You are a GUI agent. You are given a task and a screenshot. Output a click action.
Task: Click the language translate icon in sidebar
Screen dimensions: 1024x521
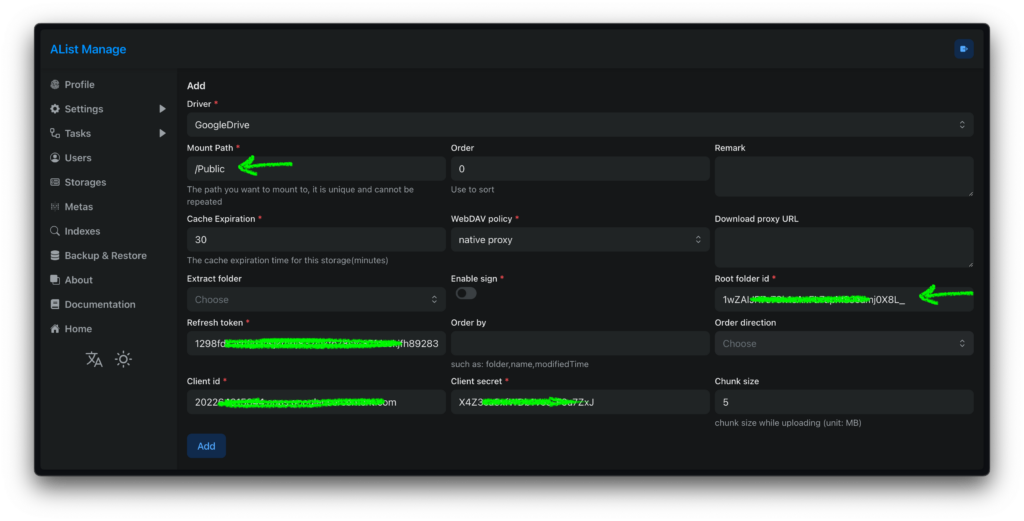pyautogui.click(x=94, y=360)
